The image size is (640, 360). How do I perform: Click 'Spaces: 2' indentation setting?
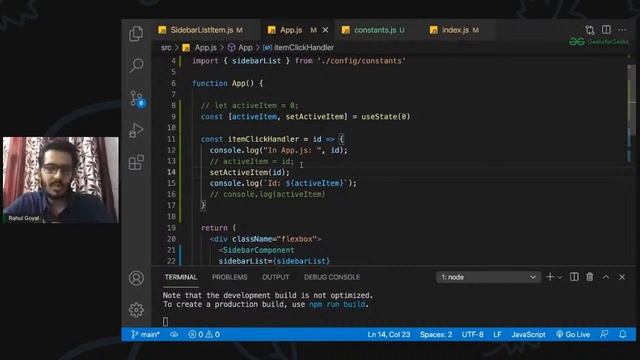(436, 334)
